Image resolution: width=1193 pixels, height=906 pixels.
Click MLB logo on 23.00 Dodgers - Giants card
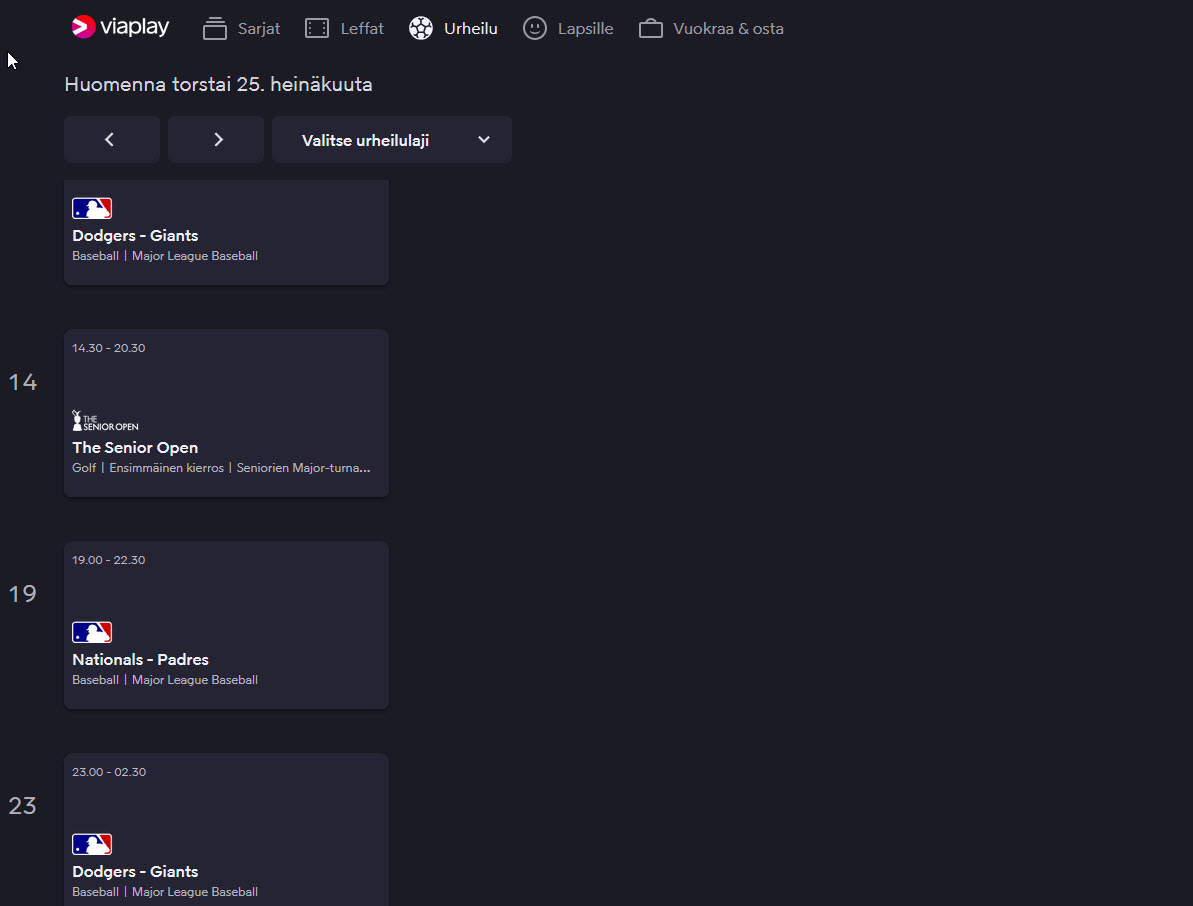(92, 844)
